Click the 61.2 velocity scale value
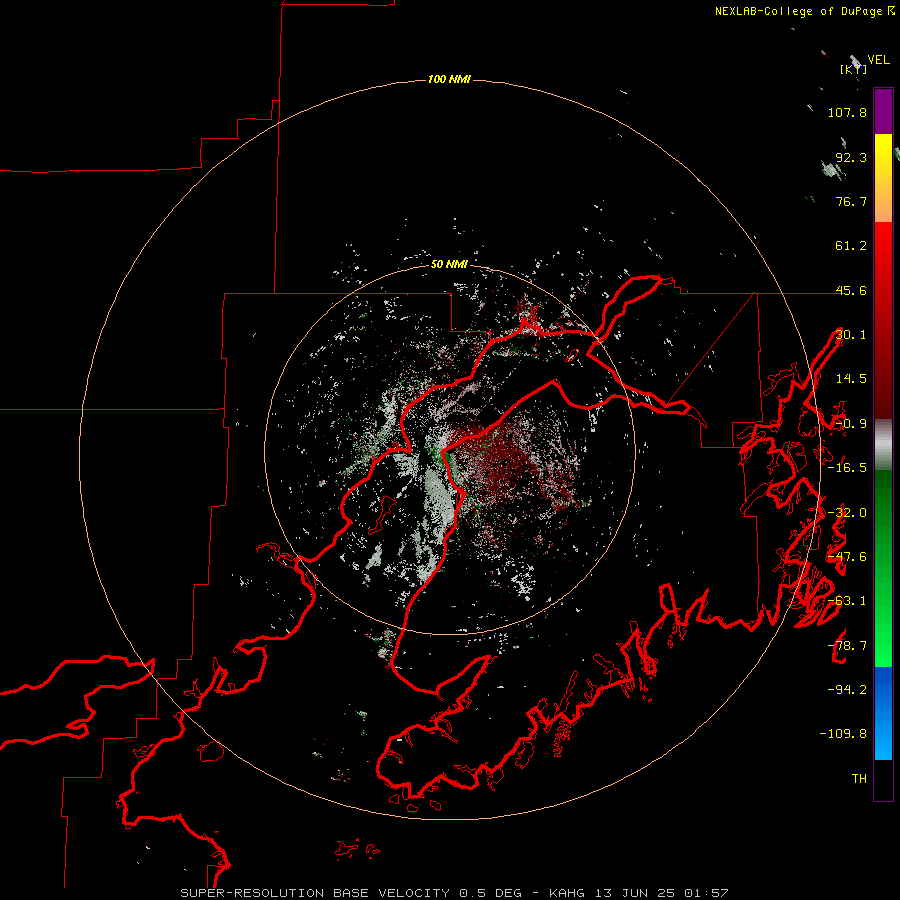Viewport: 900px width, 900px height. click(851, 246)
